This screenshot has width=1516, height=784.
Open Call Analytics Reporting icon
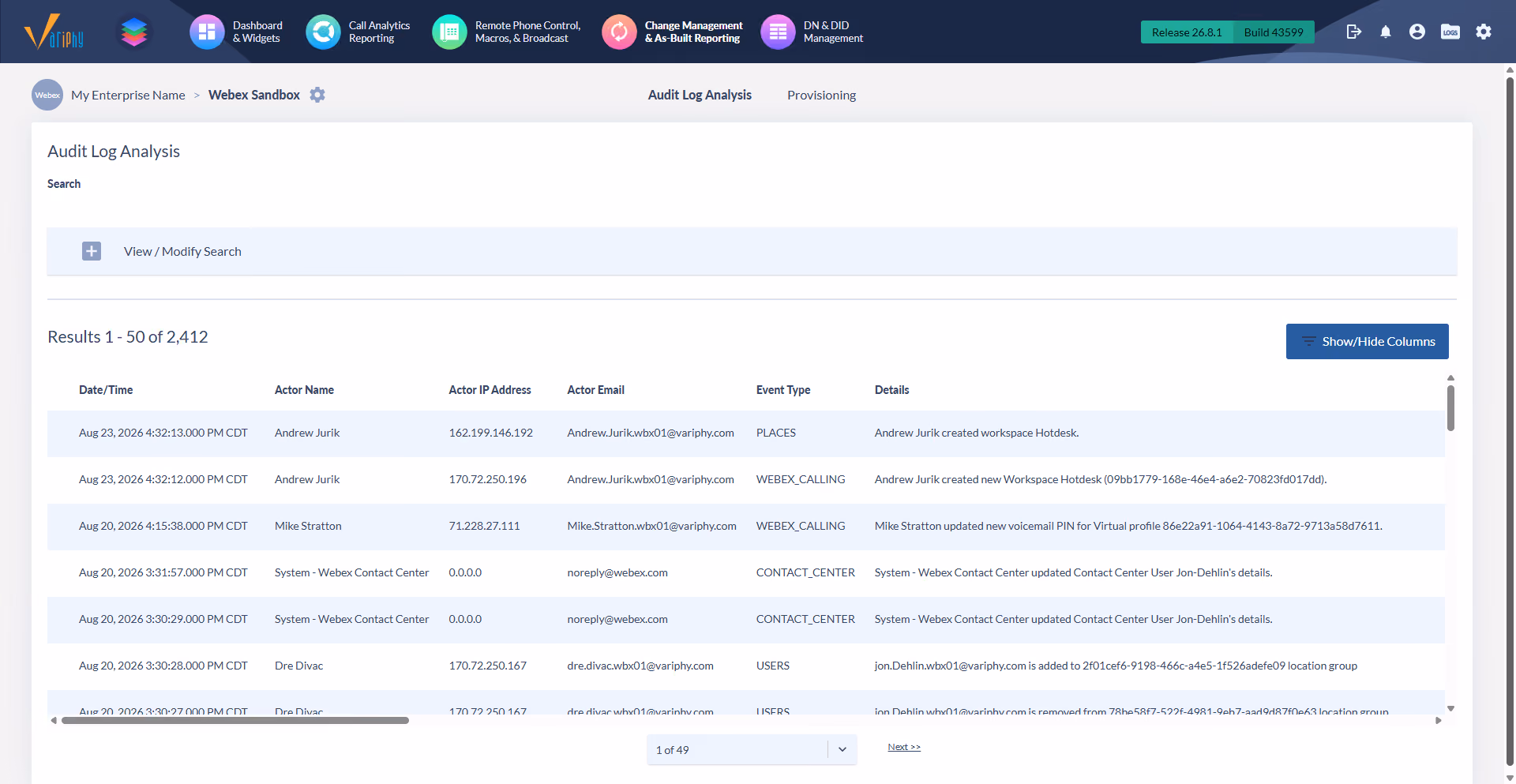point(323,32)
